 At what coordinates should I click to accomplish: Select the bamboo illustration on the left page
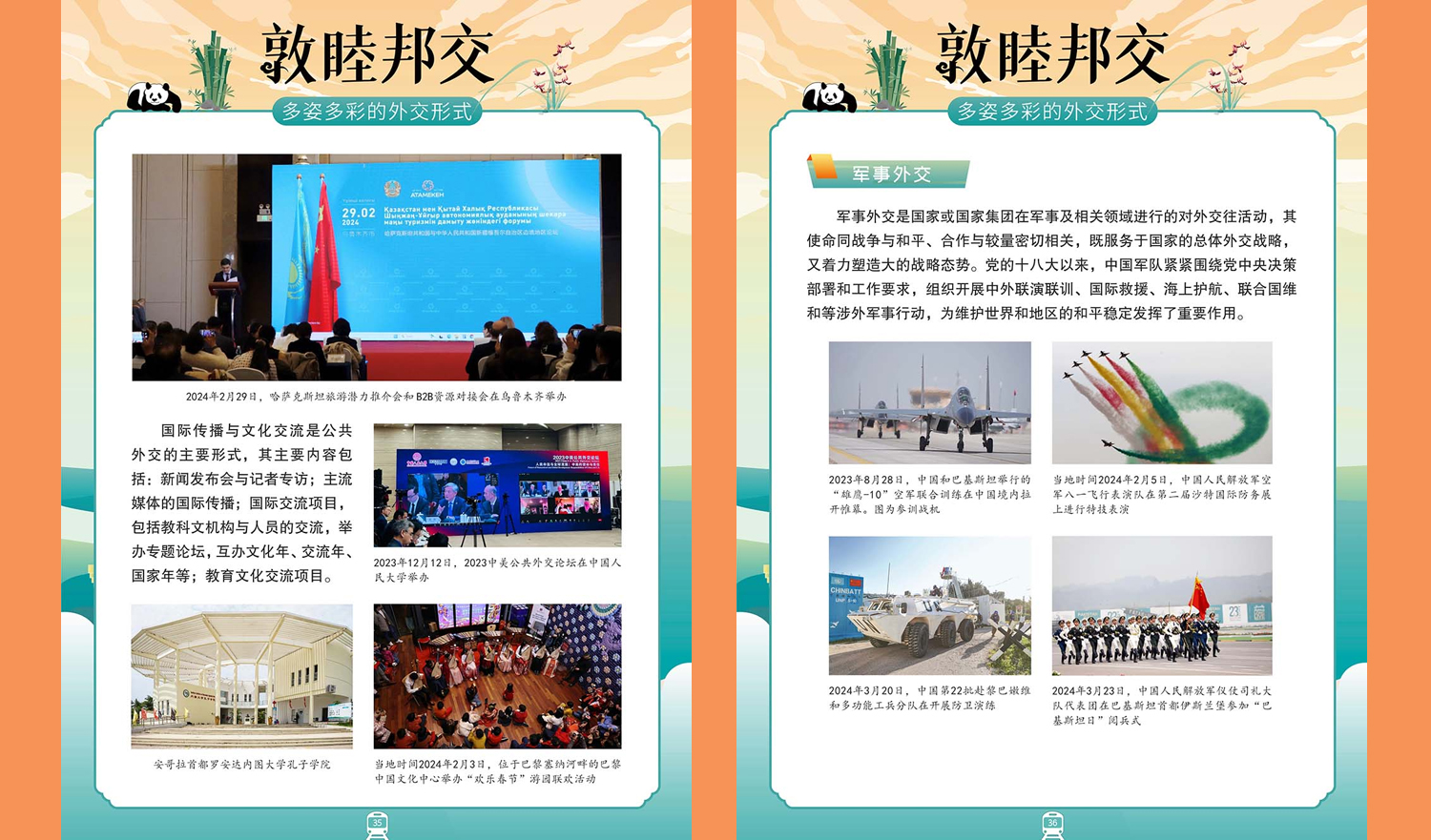pos(213,71)
